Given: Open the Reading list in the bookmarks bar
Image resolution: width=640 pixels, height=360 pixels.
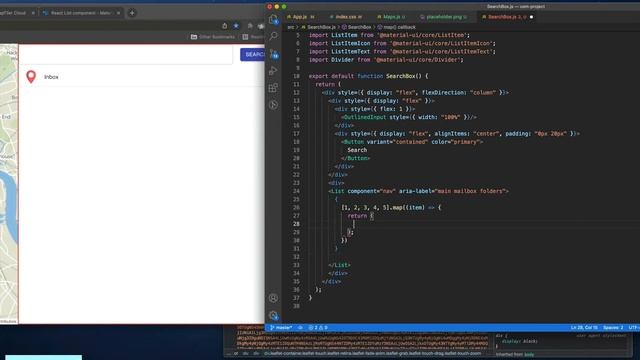Looking at the screenshot, I should click(x=253, y=37).
